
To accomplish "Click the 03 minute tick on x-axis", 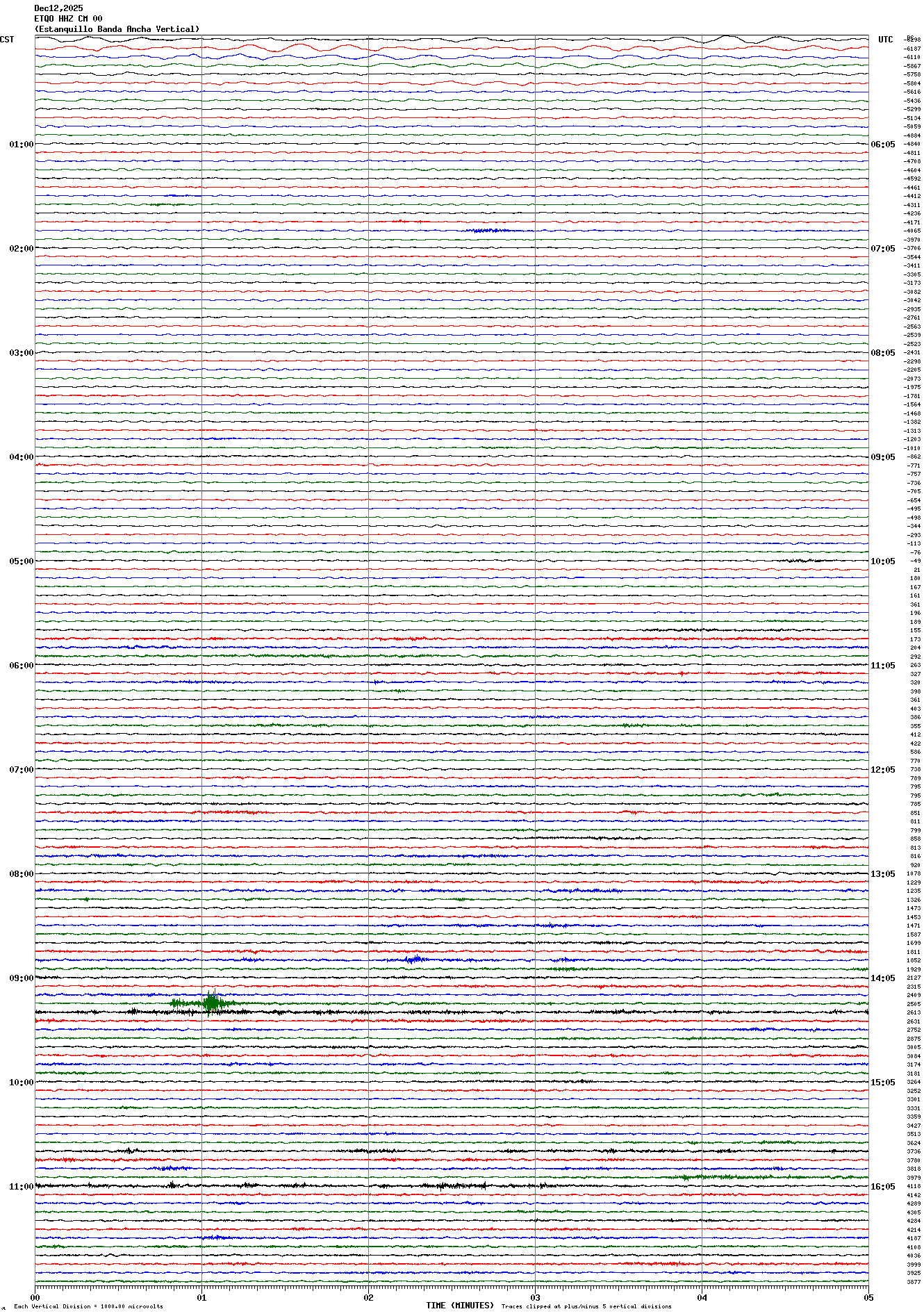I will point(535,1297).
